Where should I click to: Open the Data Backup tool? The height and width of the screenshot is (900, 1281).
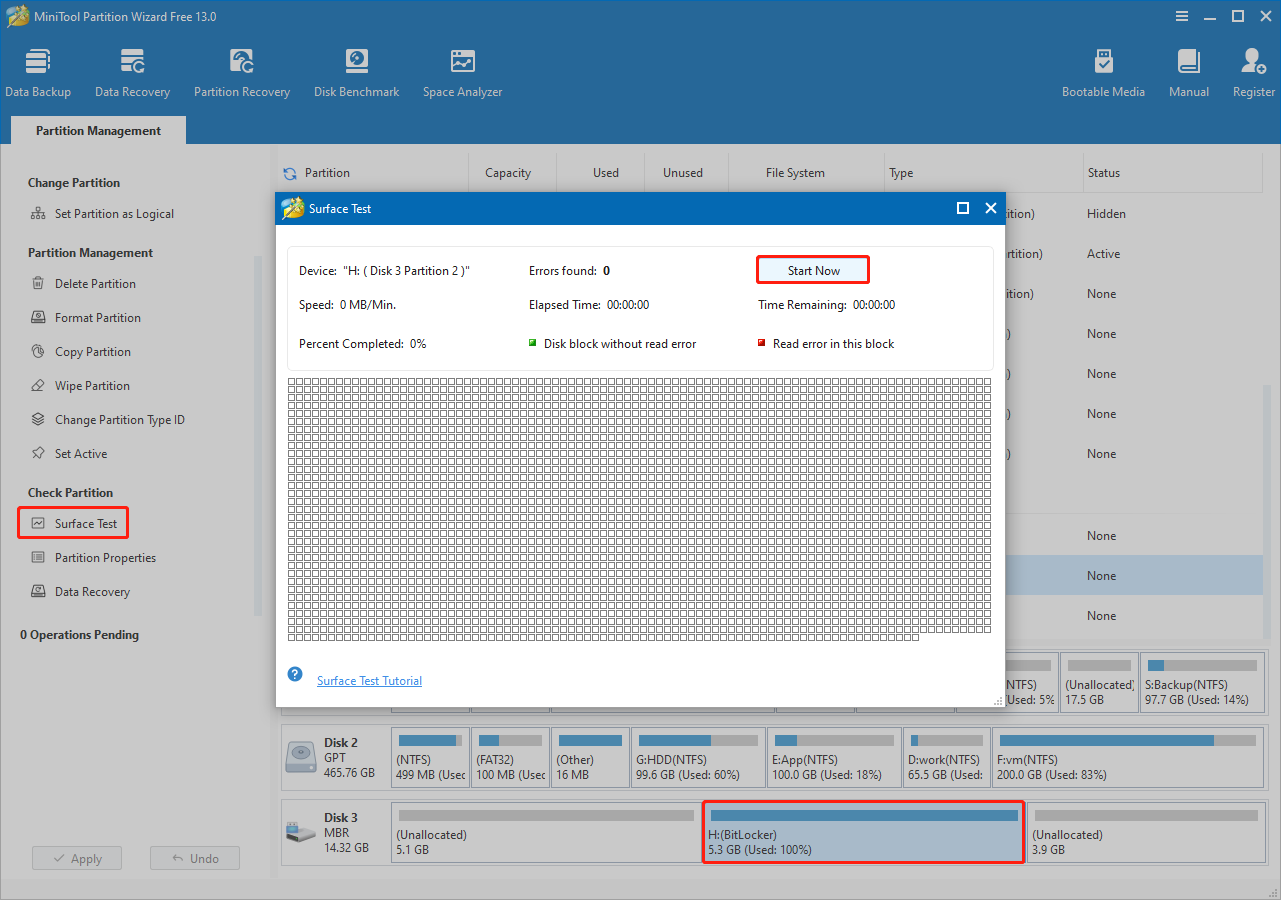pyautogui.click(x=38, y=70)
